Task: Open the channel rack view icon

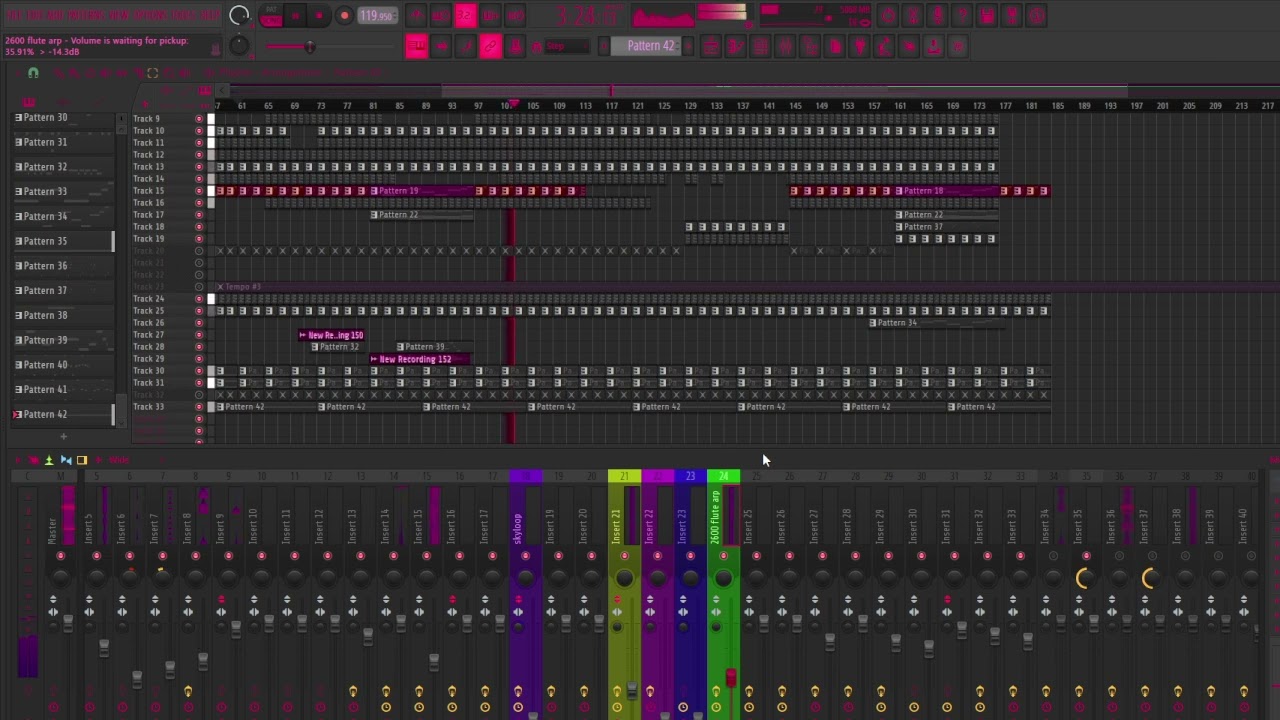Action: point(760,46)
